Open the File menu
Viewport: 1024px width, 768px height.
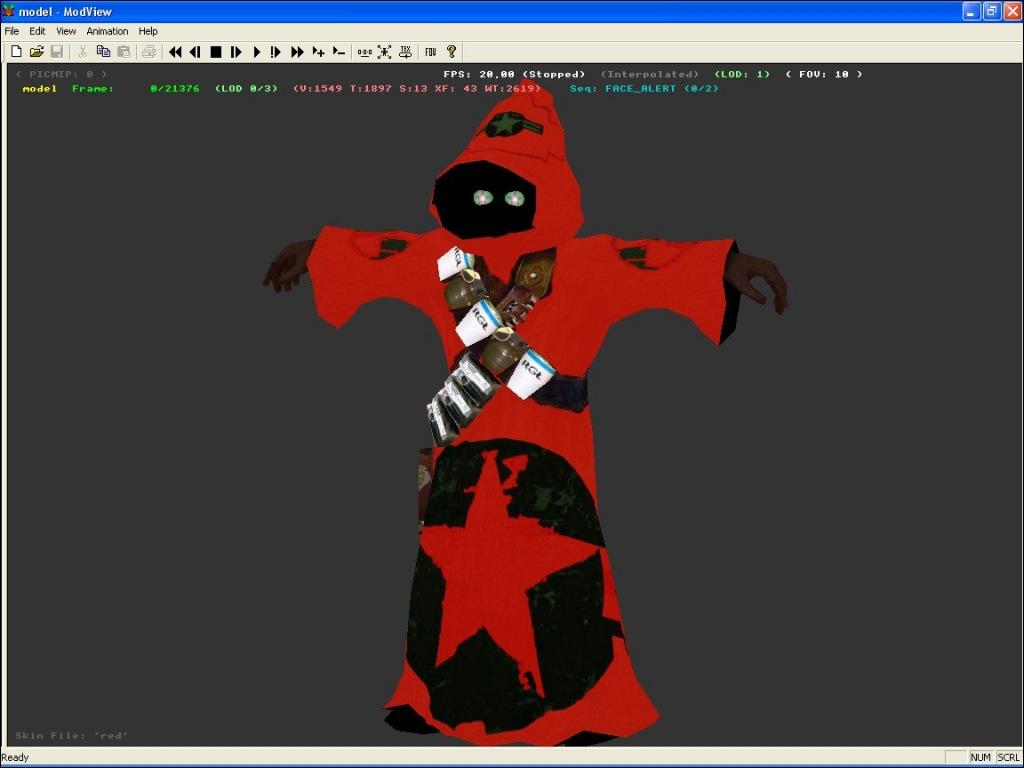pos(12,31)
